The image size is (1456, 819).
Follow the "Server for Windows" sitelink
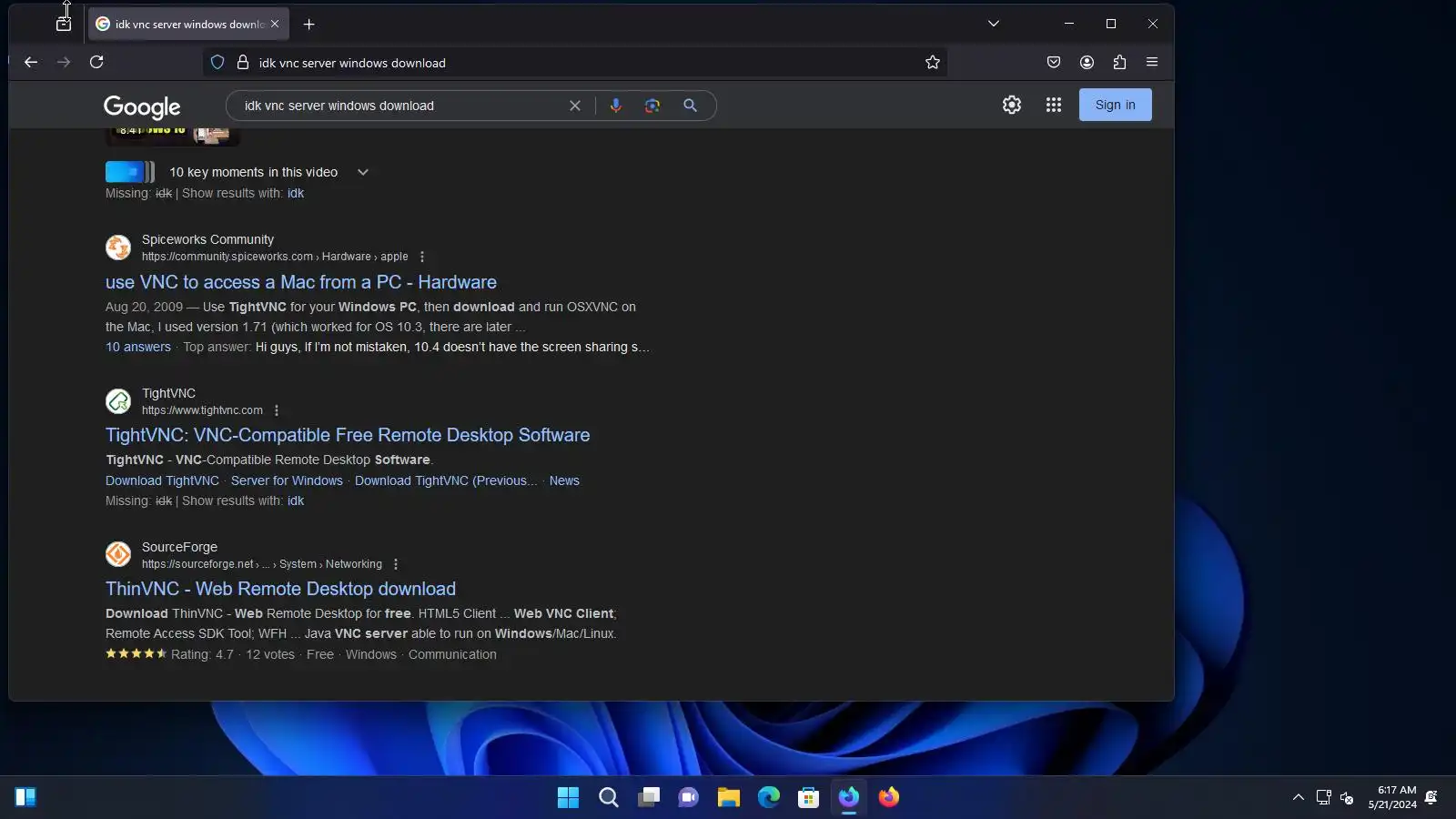287,480
